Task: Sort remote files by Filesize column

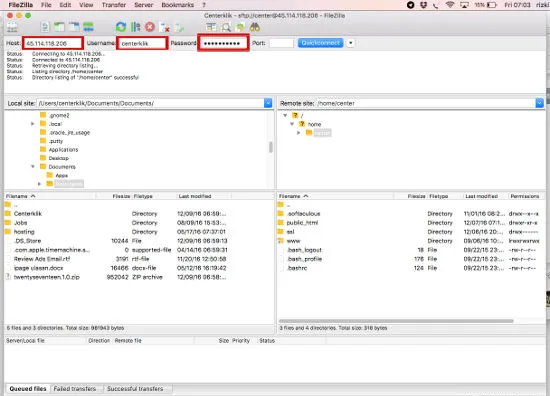Action: point(410,196)
